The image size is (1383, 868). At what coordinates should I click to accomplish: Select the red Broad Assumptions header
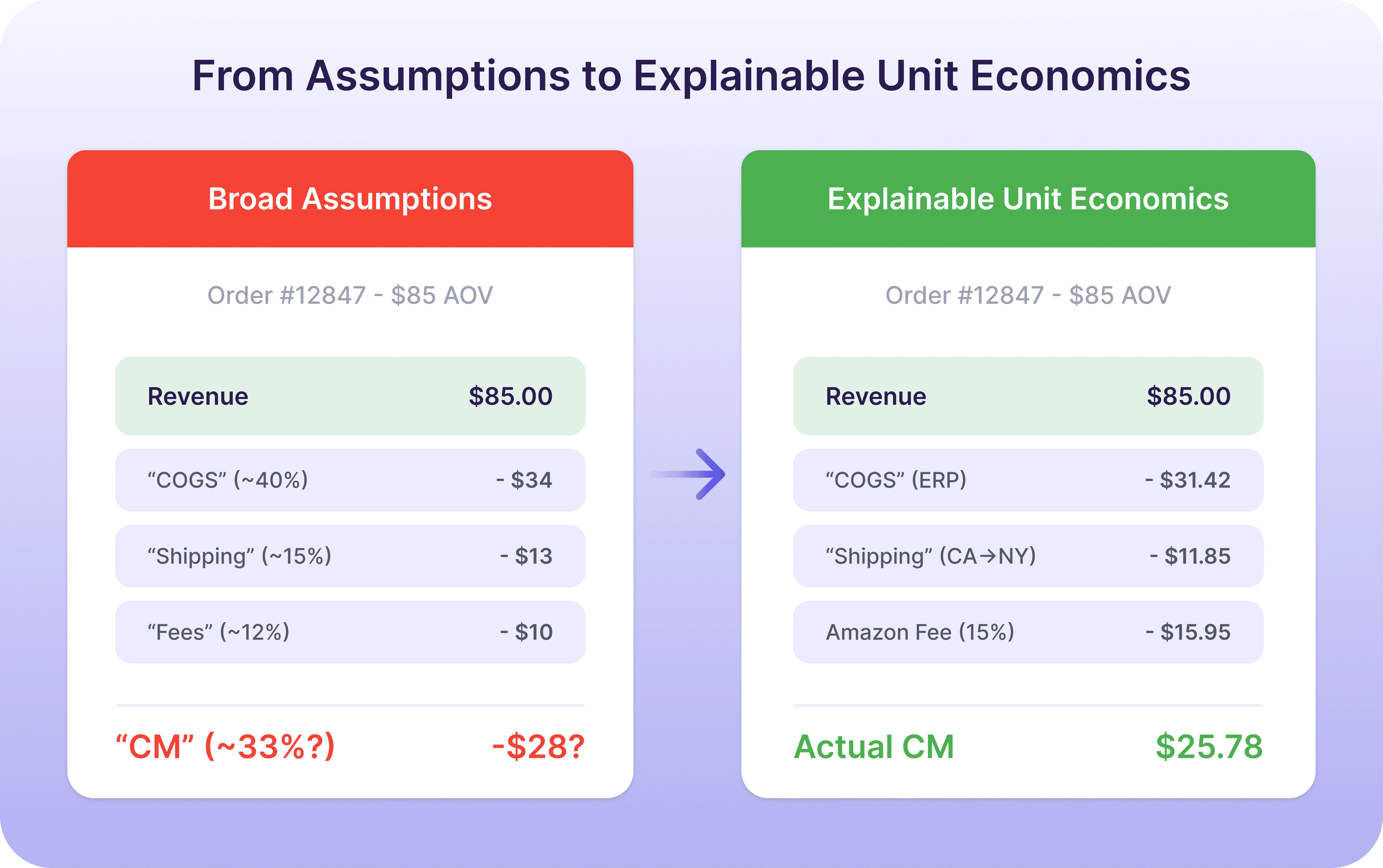[x=350, y=199]
